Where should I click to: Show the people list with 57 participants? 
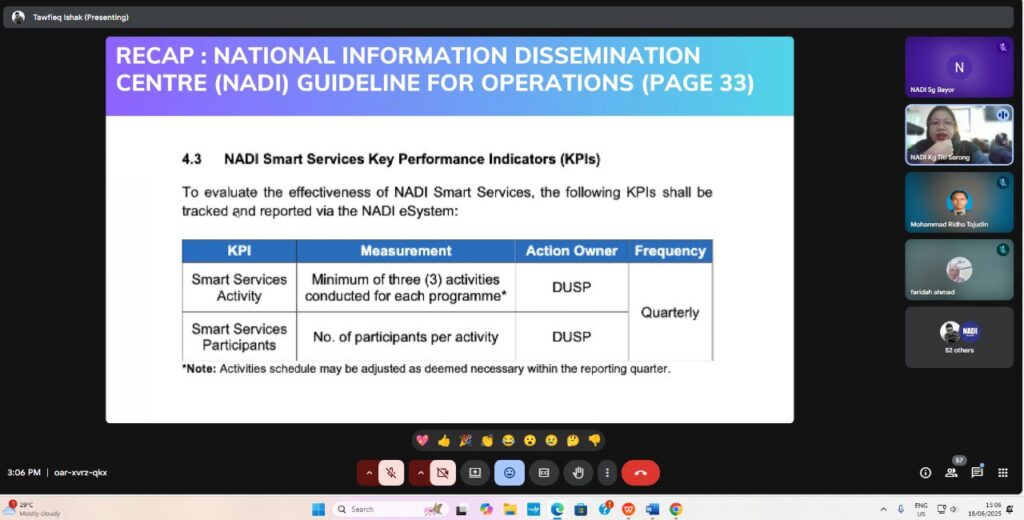click(x=951, y=472)
